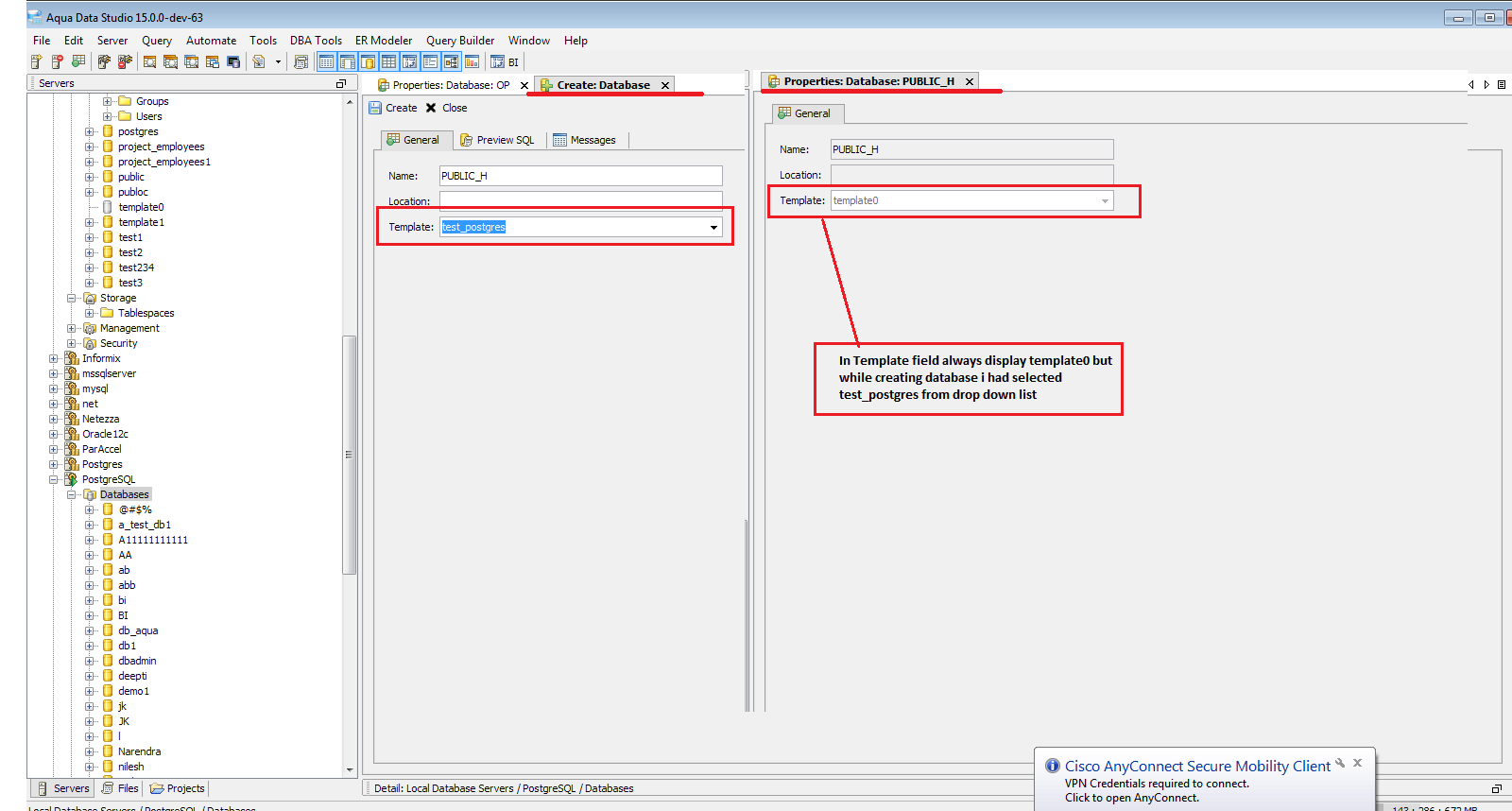
Task: Collapse the PostgreSQL server node
Action: tap(54, 479)
